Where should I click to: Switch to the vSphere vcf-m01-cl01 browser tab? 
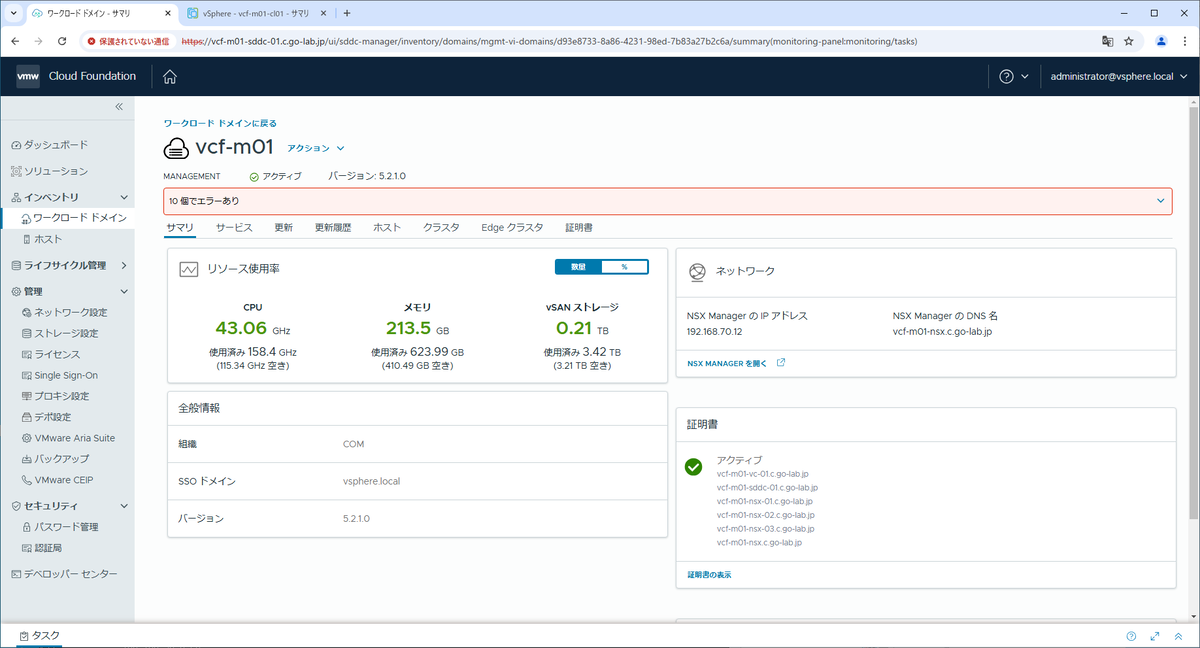pos(254,13)
